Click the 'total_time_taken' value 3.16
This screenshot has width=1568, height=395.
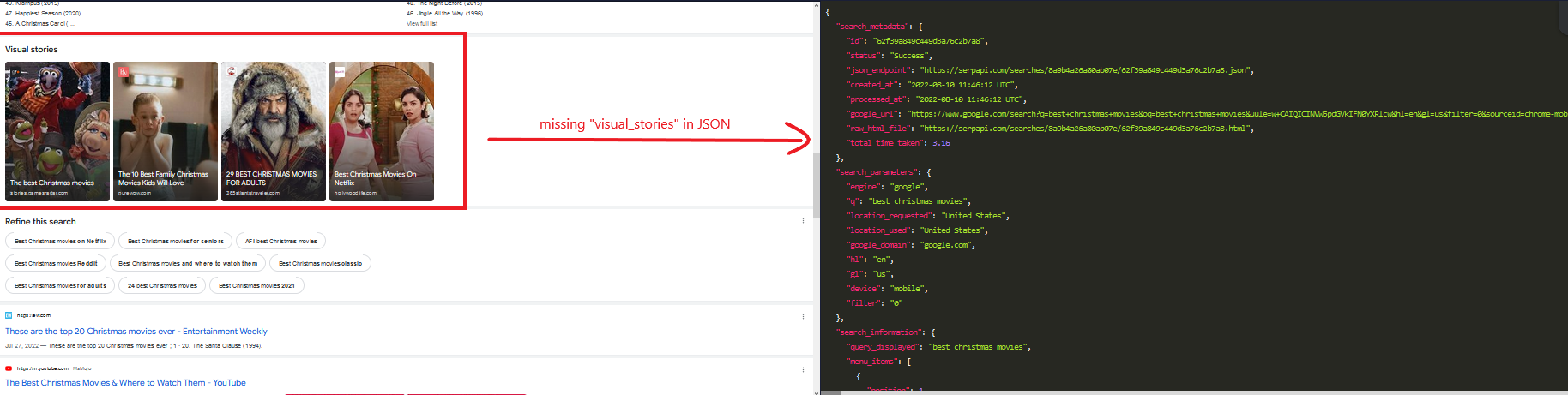(941, 143)
